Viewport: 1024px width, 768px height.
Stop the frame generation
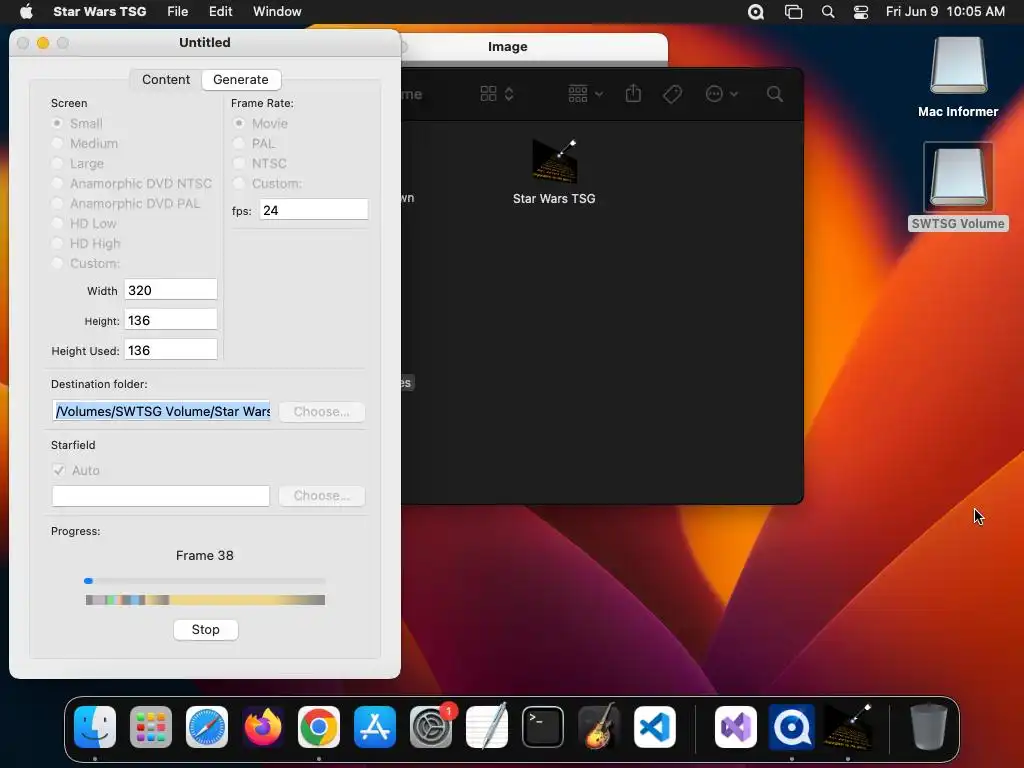206,630
